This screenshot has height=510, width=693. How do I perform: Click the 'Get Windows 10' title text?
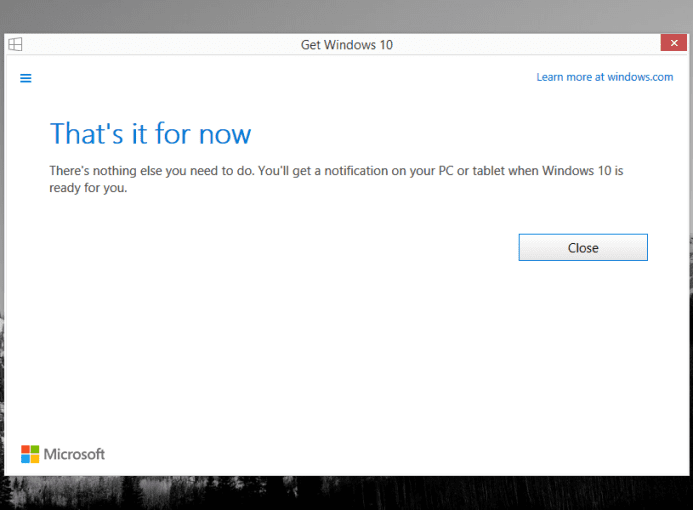click(346, 45)
